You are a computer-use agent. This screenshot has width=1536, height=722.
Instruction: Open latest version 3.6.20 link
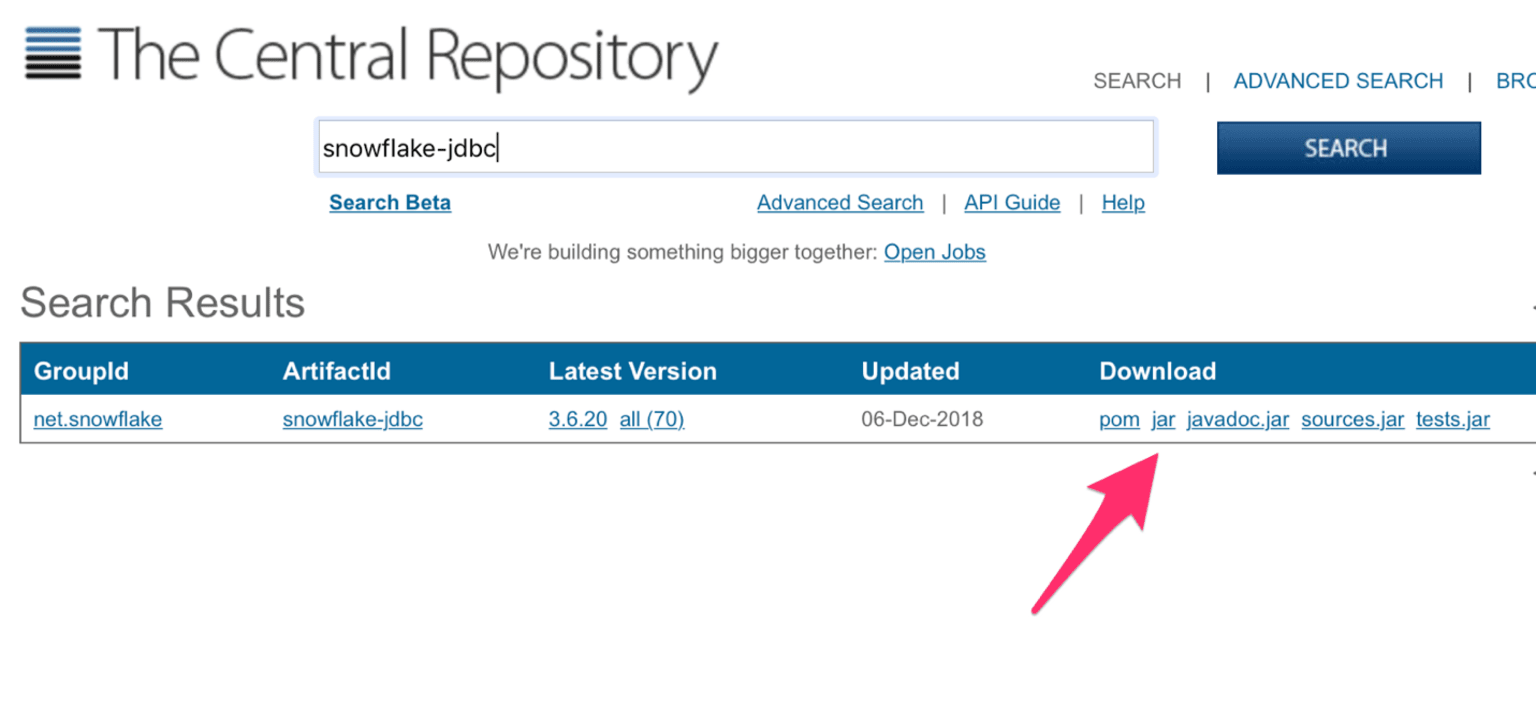point(578,419)
